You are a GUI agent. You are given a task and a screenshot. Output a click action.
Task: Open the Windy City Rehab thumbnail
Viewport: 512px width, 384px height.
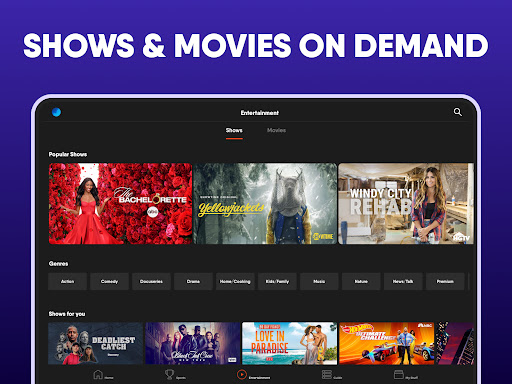406,204
